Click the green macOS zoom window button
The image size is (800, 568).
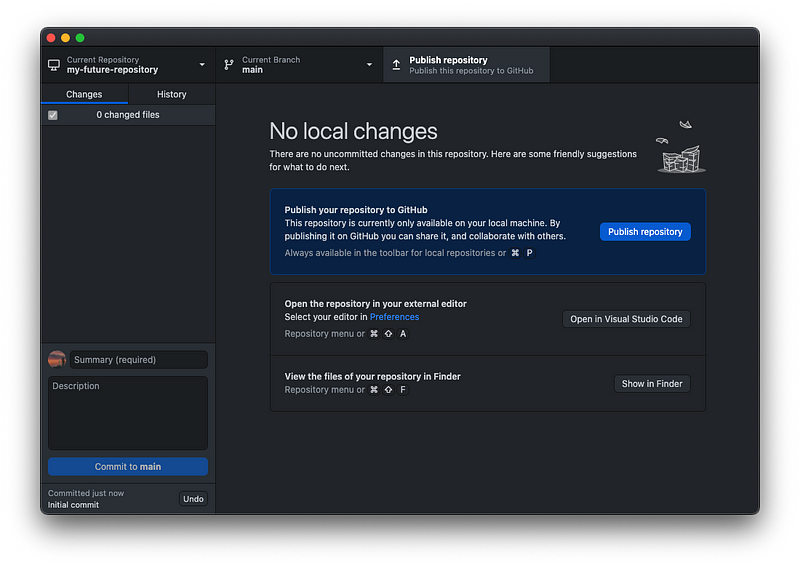(x=80, y=38)
